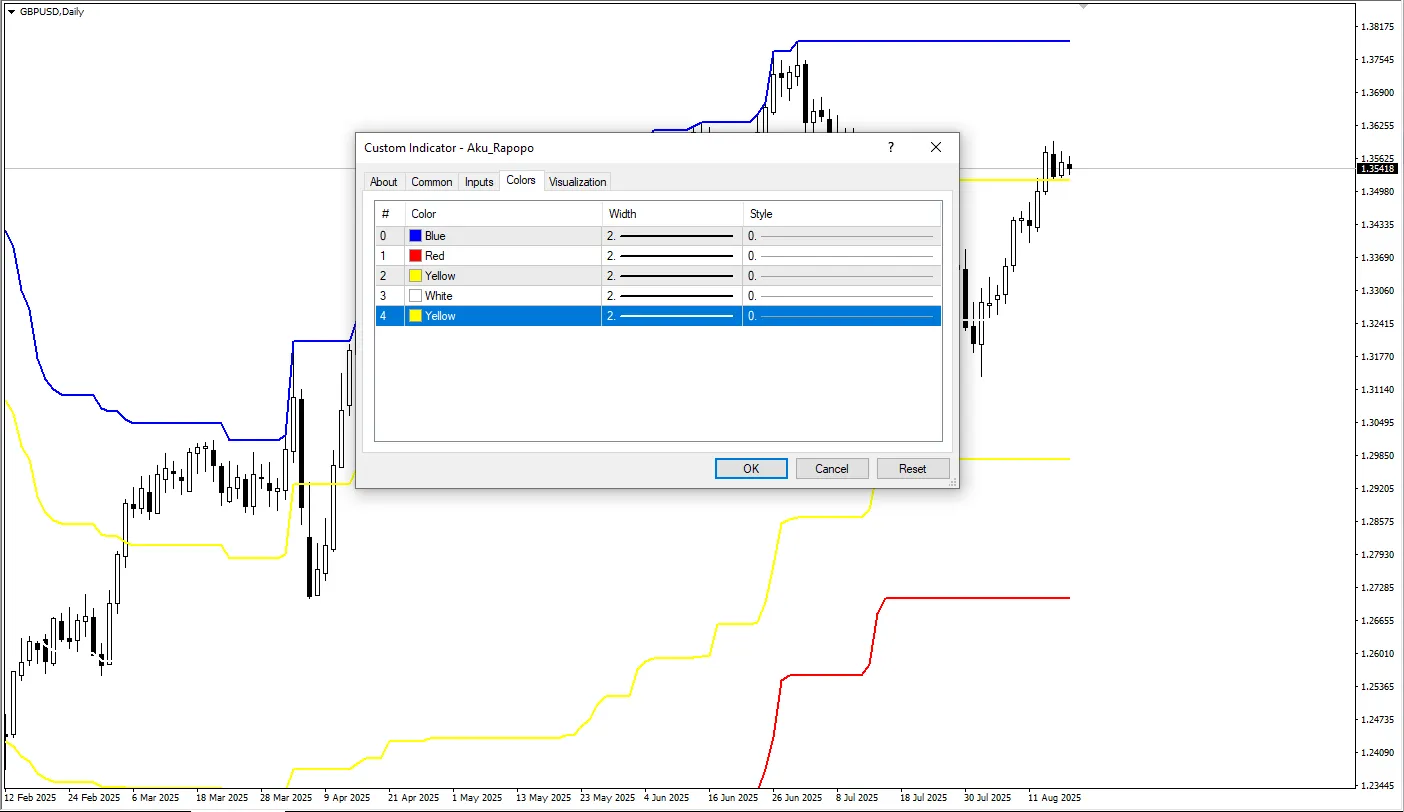Select the highlighted Yellow swatch in row 4

pyautogui.click(x=415, y=316)
